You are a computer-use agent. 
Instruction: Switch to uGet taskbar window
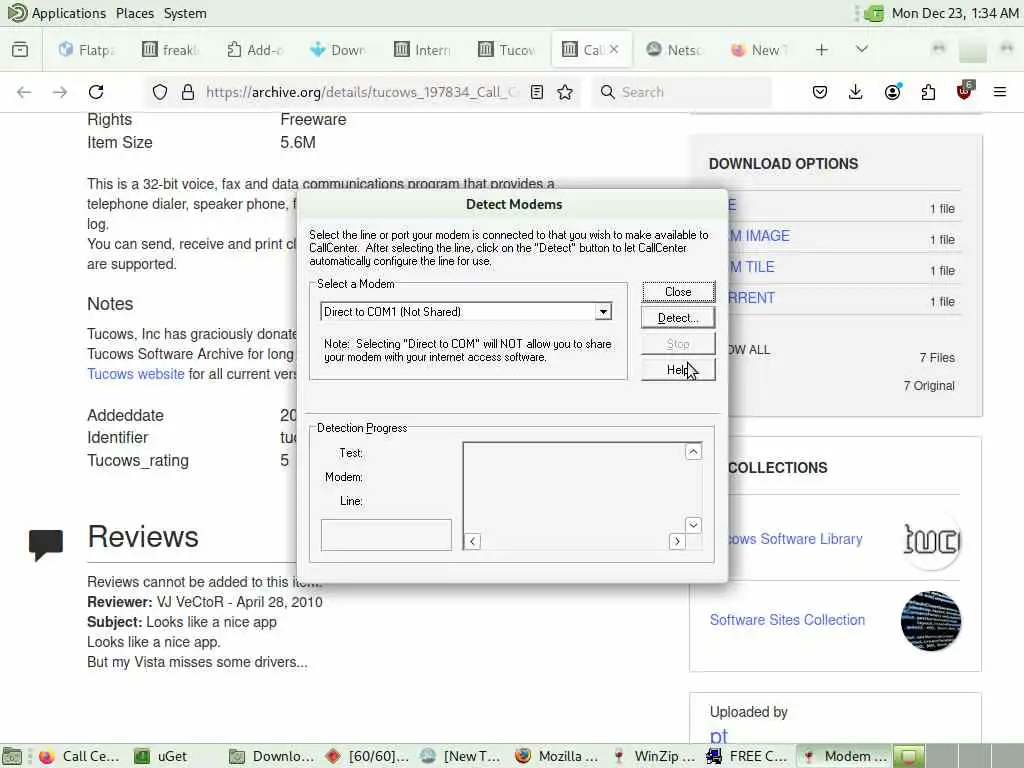click(162, 756)
